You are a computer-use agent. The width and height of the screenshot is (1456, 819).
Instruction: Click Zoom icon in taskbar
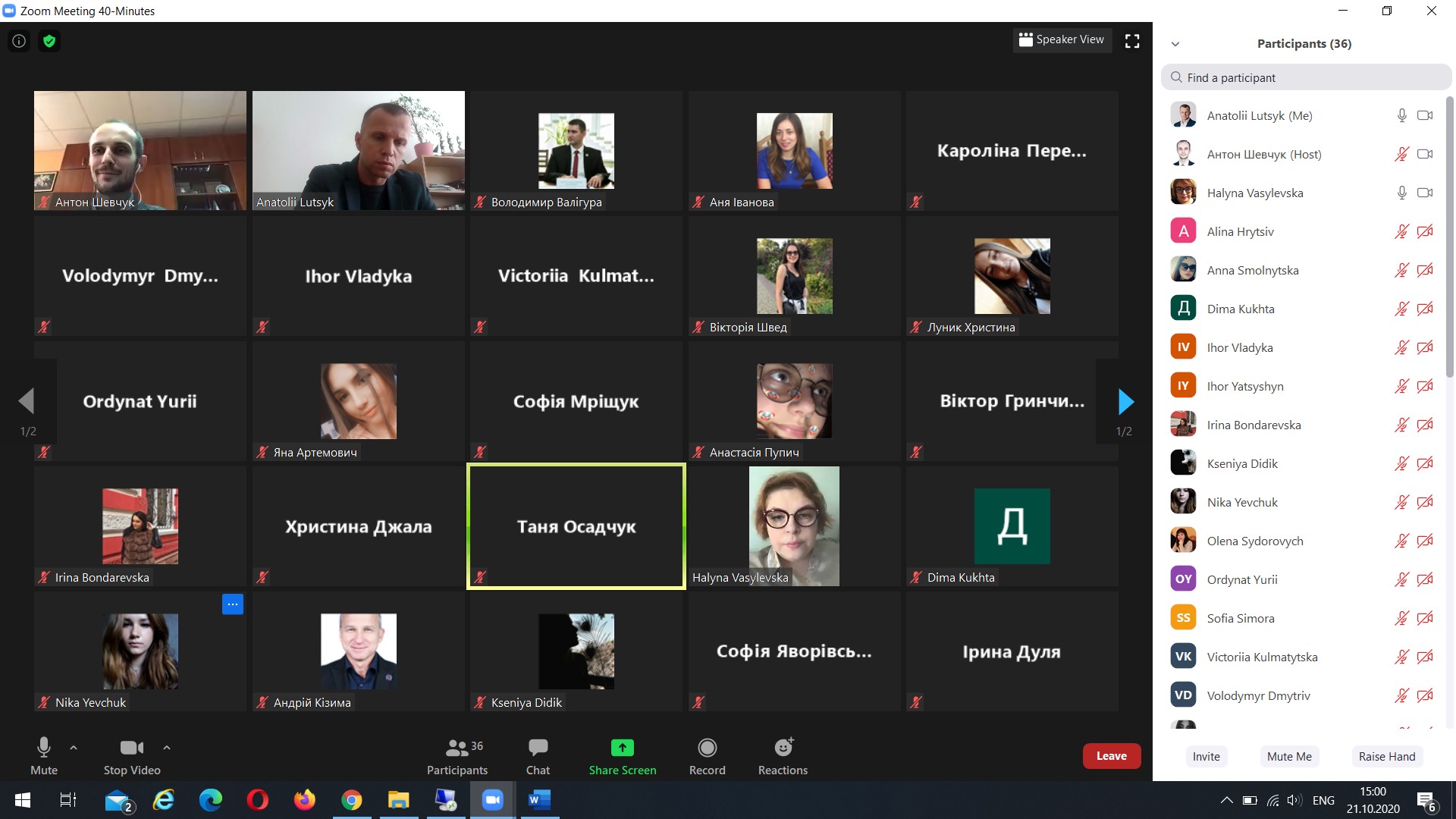[x=493, y=800]
